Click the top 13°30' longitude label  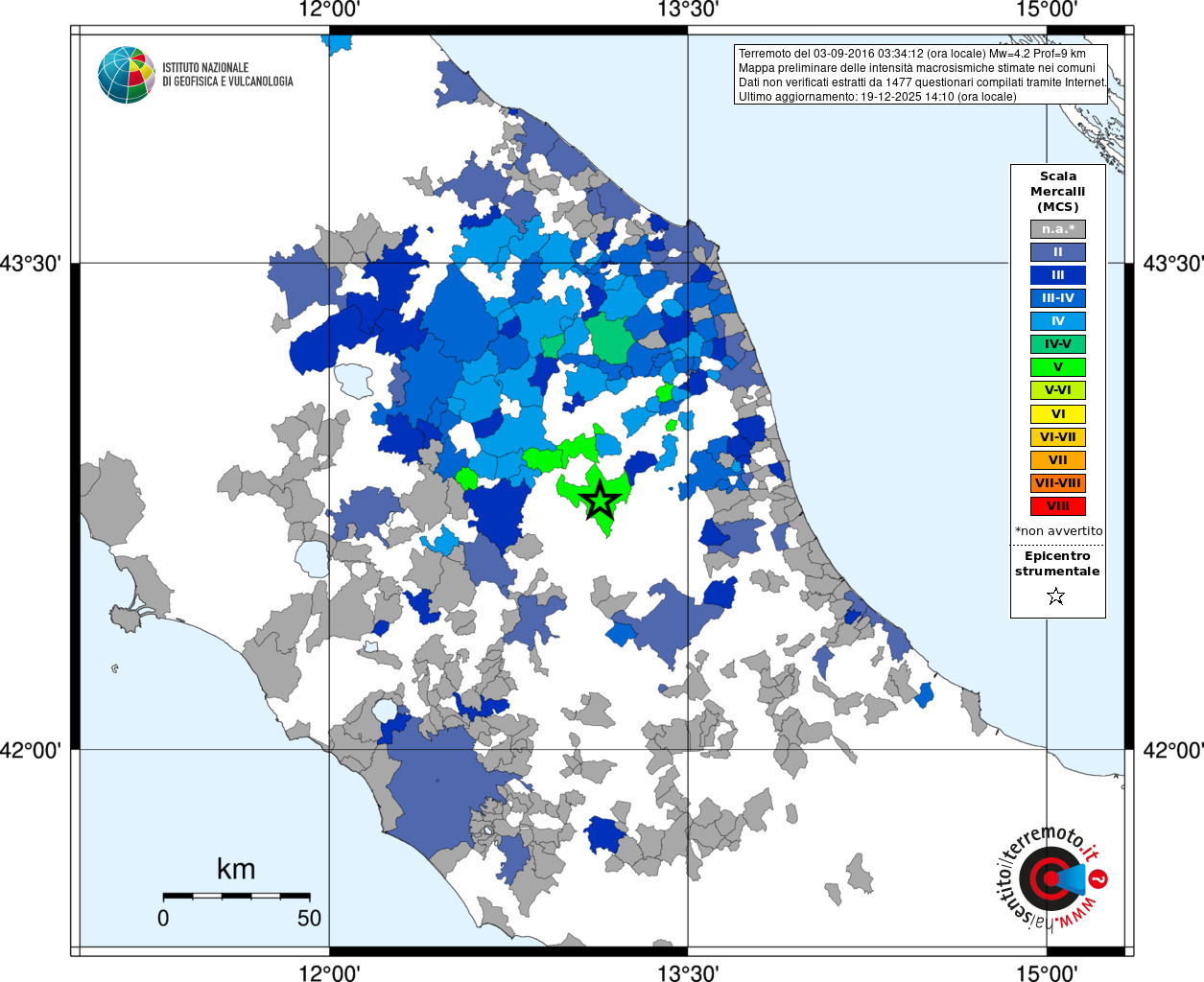688,11
